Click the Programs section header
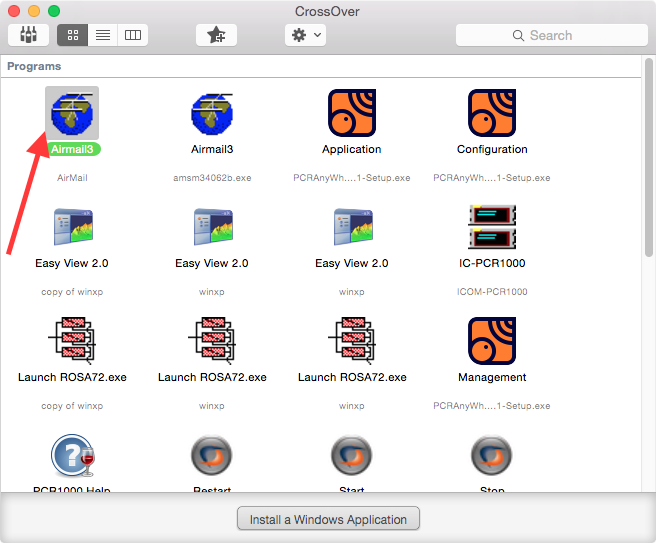656x543 pixels. [34, 66]
